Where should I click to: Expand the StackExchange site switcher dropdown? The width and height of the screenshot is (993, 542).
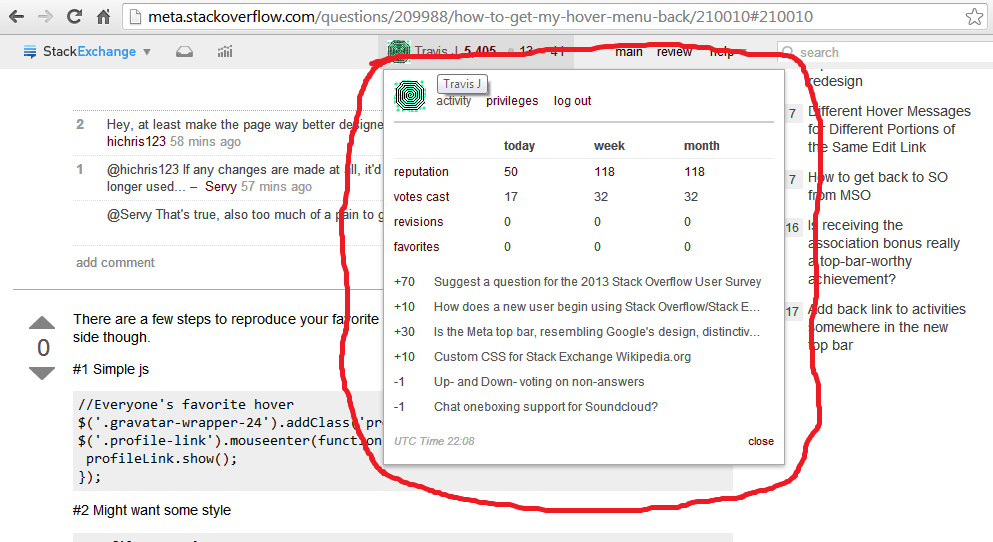point(147,52)
